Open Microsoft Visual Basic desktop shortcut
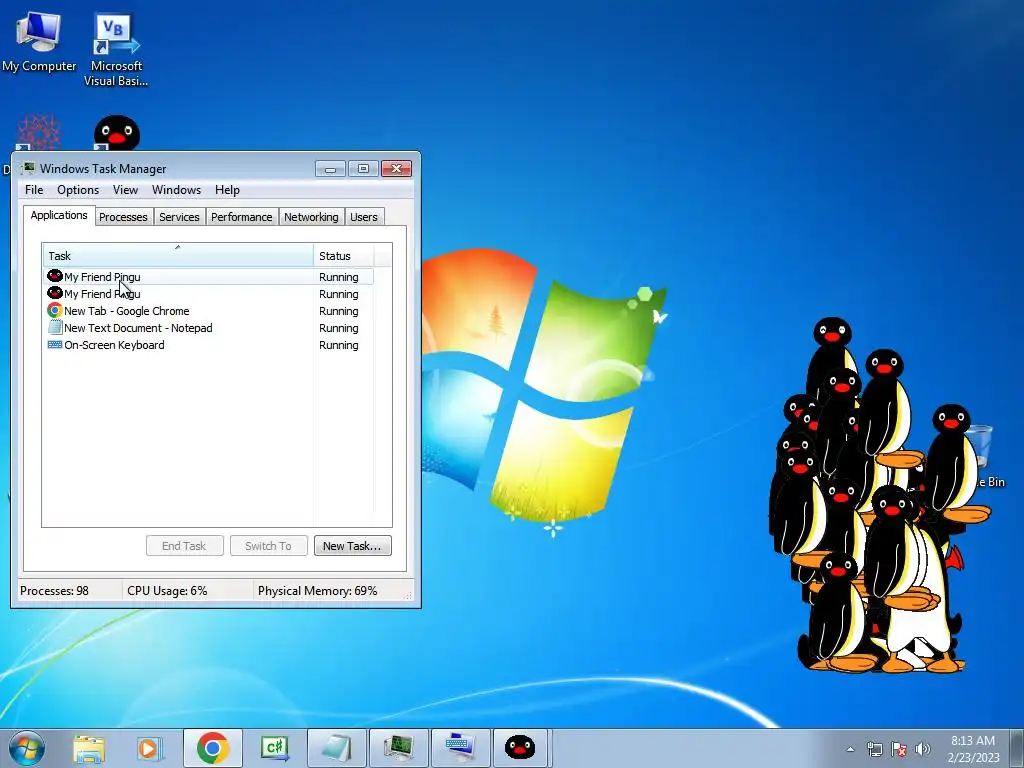1024x768 pixels. click(x=116, y=48)
